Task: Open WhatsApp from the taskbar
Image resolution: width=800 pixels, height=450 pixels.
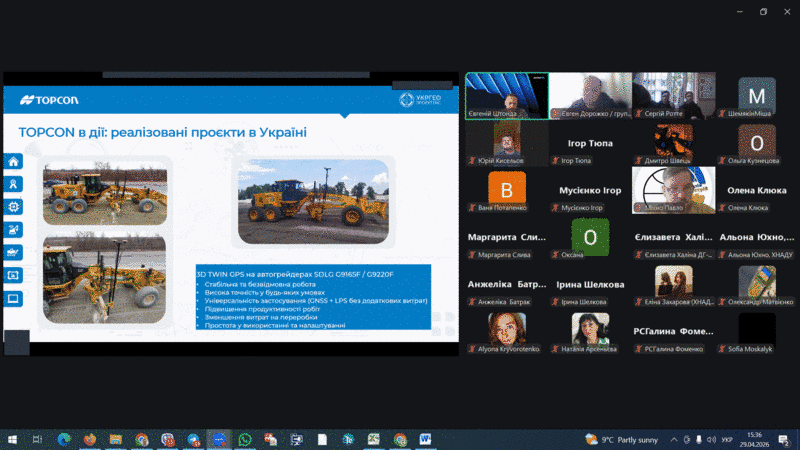Action: [245, 439]
